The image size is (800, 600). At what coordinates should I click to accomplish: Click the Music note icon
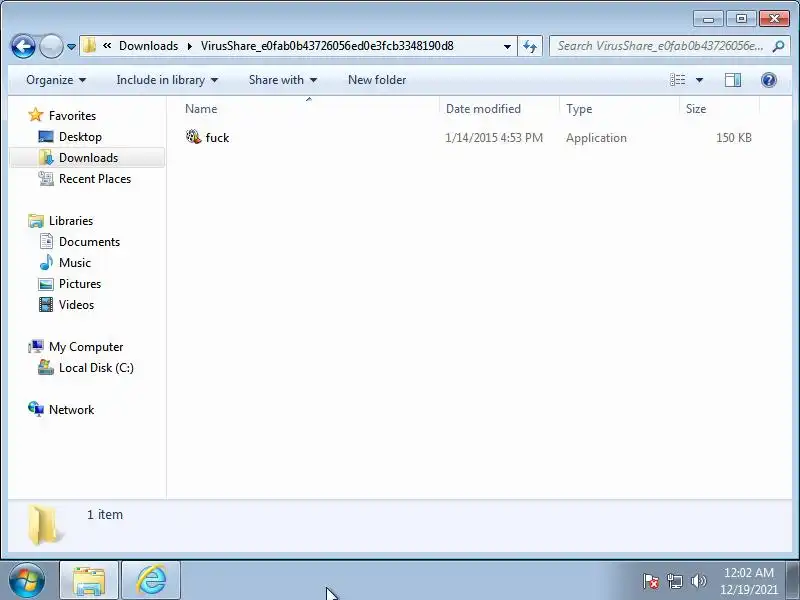(46, 262)
